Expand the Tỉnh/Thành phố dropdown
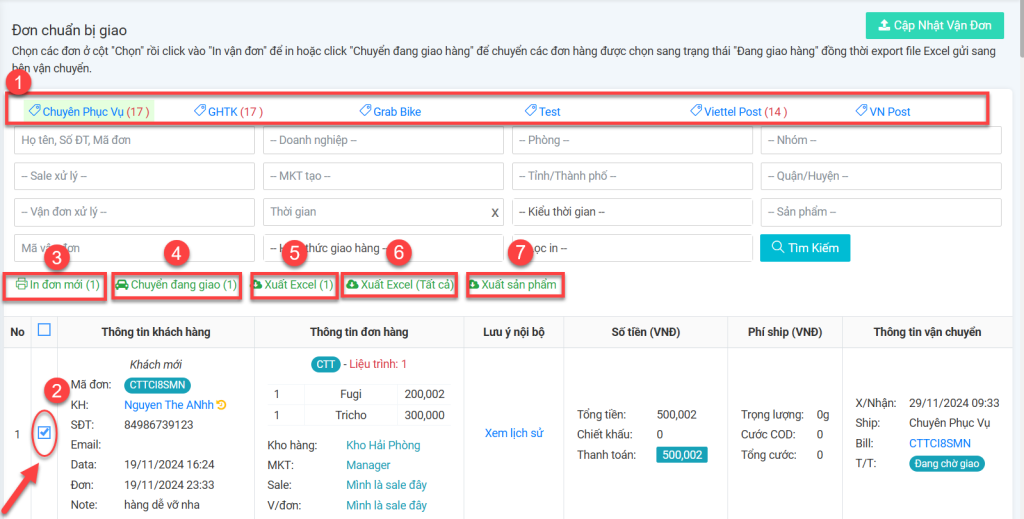1024x519 pixels. click(632, 176)
